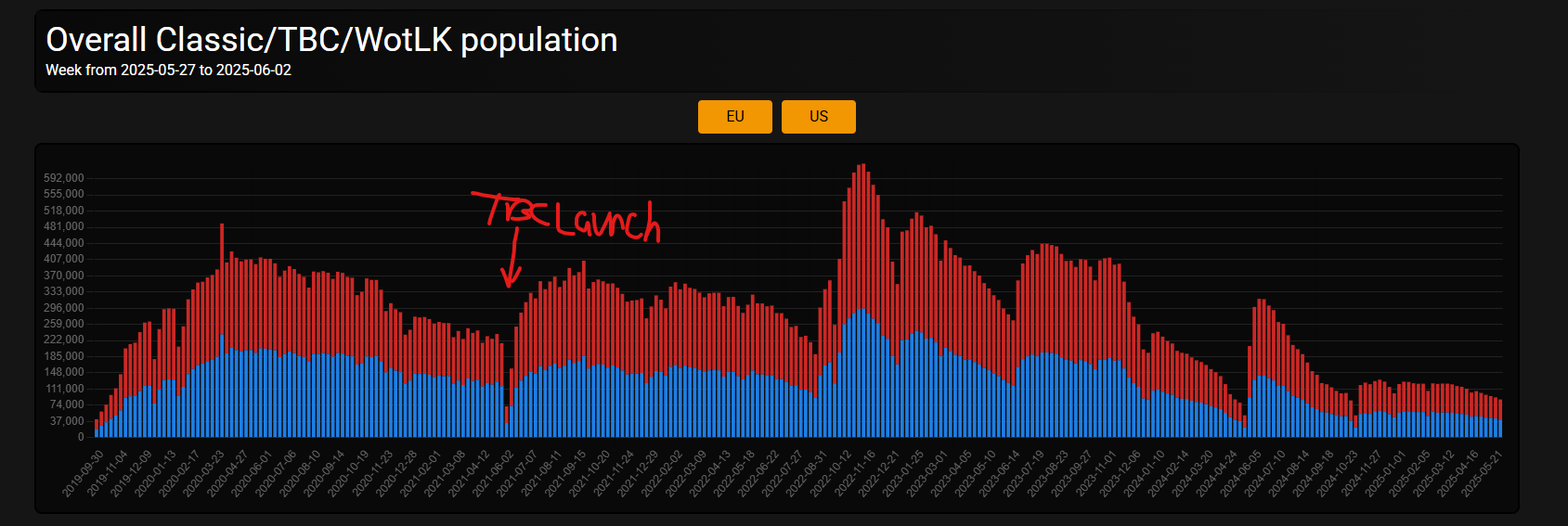Screen dimensions: 1568x526
Task: Click the 2020-12-28 date label
Action: pos(396,474)
